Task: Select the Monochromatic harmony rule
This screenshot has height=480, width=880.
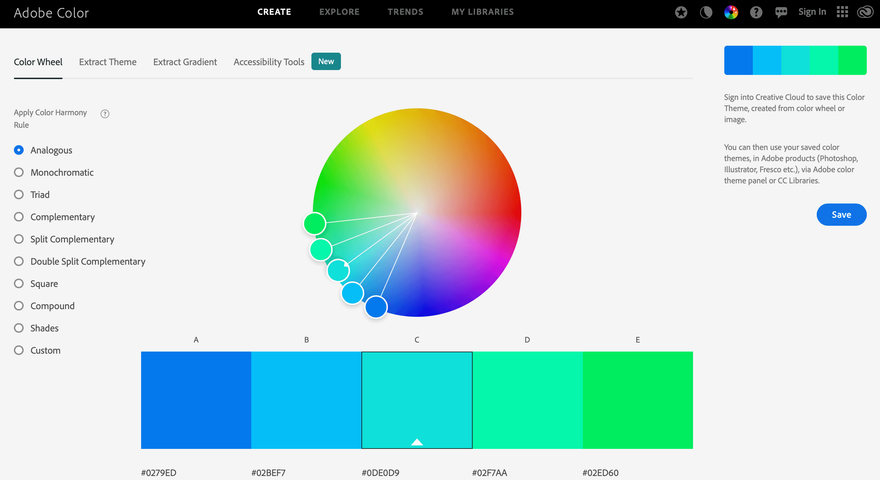Action: tap(54, 172)
